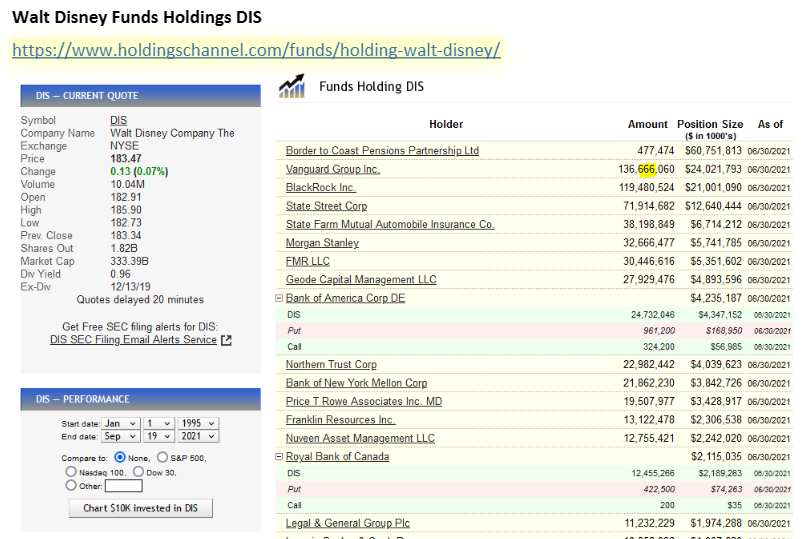Click the DIS – CURRENT QUOTE header
The image size is (812, 539).
click(x=140, y=96)
